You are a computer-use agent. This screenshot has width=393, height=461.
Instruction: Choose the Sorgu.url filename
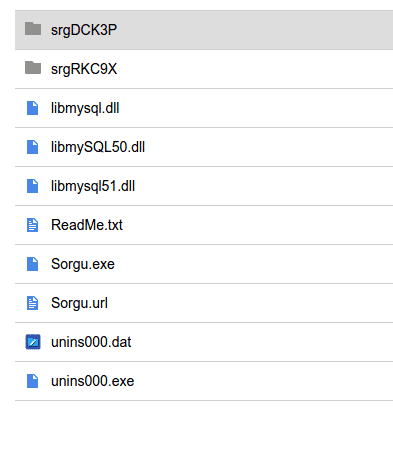(79, 304)
